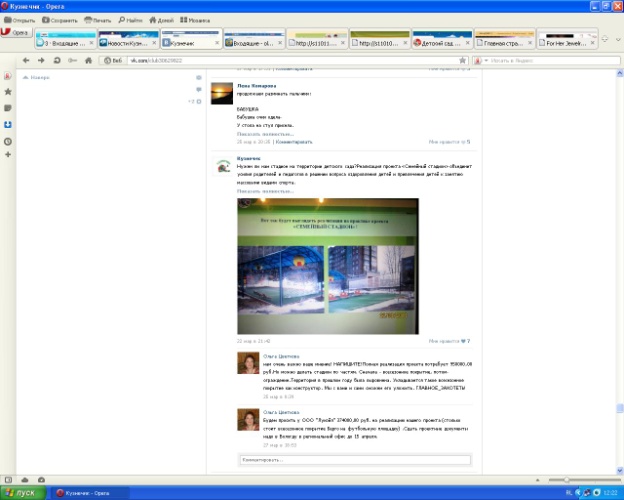Go forward with the forward arrow
Screen dimensions: 624x500
41,60
